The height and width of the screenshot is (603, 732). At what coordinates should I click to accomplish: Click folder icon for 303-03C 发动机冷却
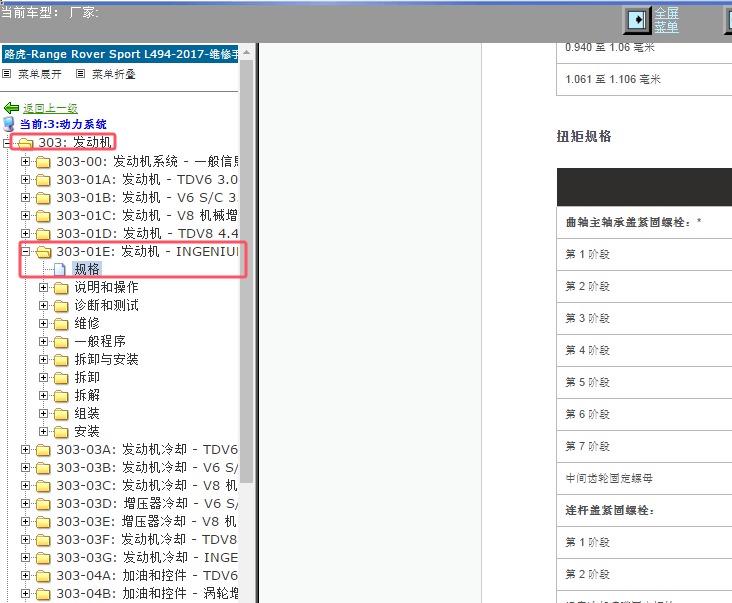[x=43, y=486]
